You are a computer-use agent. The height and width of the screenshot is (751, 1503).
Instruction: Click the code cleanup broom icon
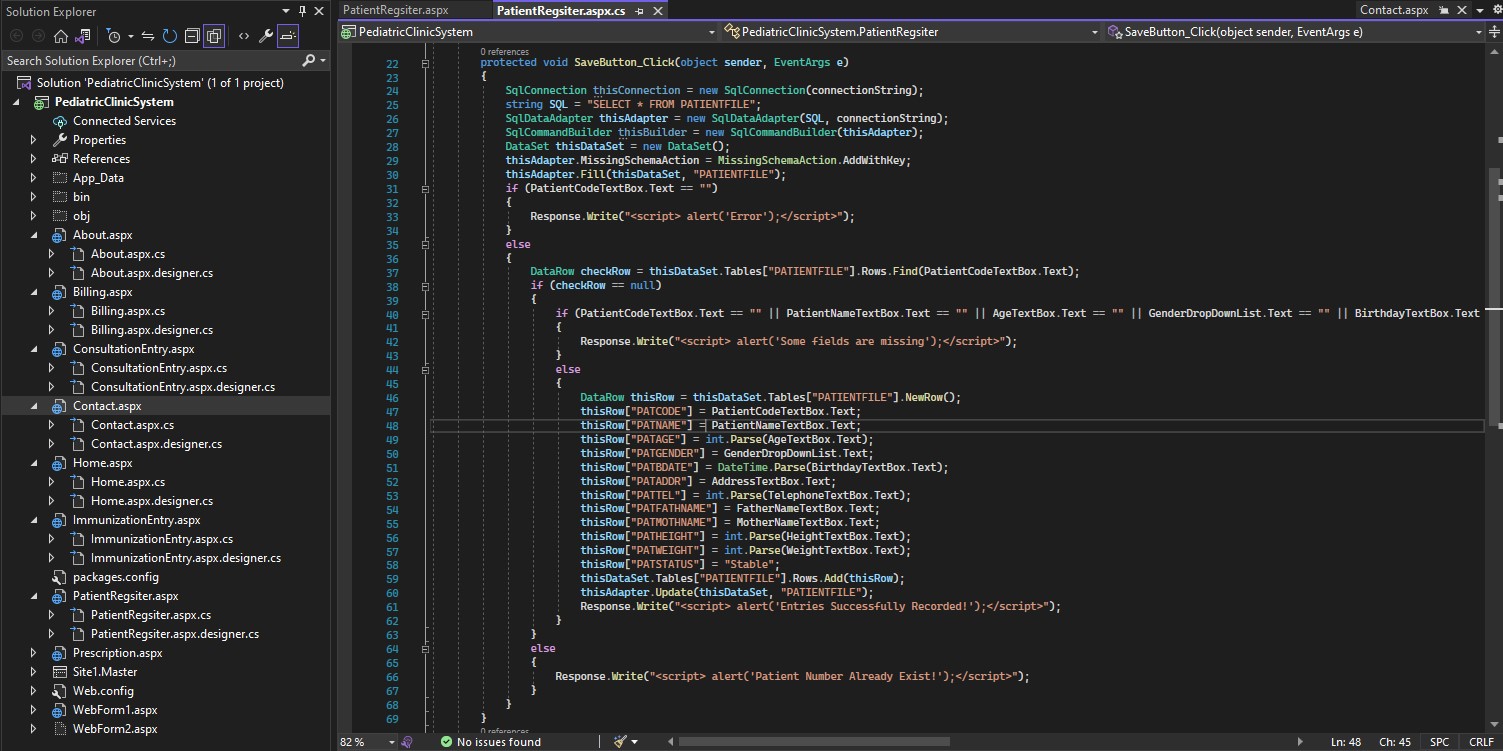tap(620, 742)
